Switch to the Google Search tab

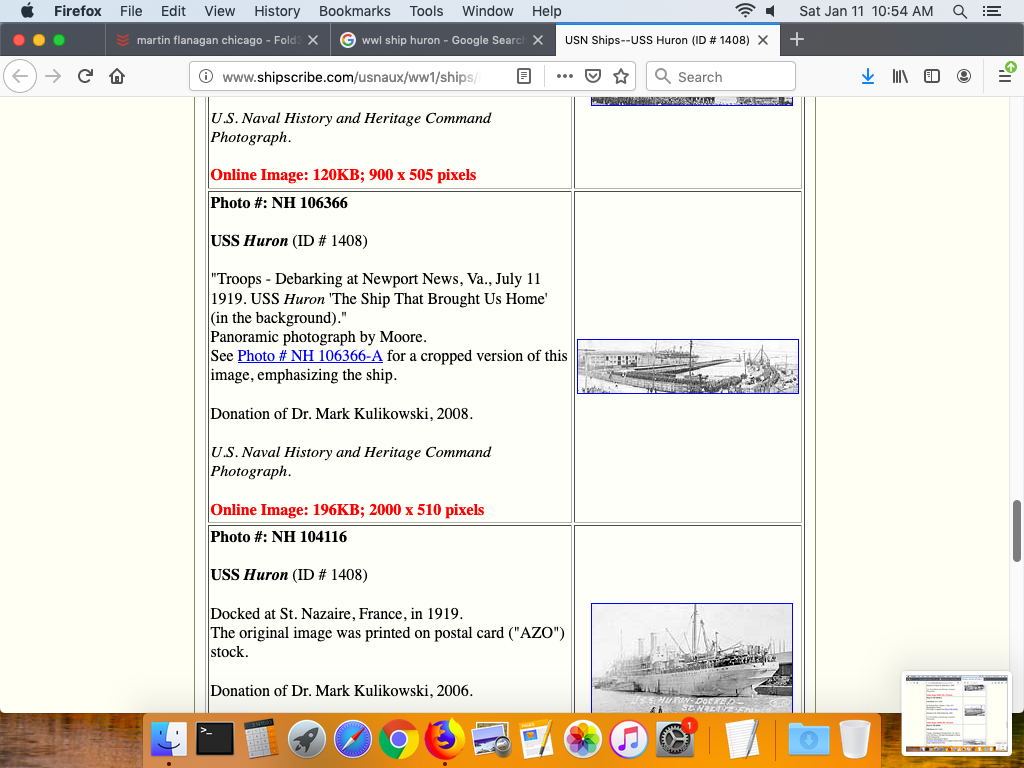442,40
